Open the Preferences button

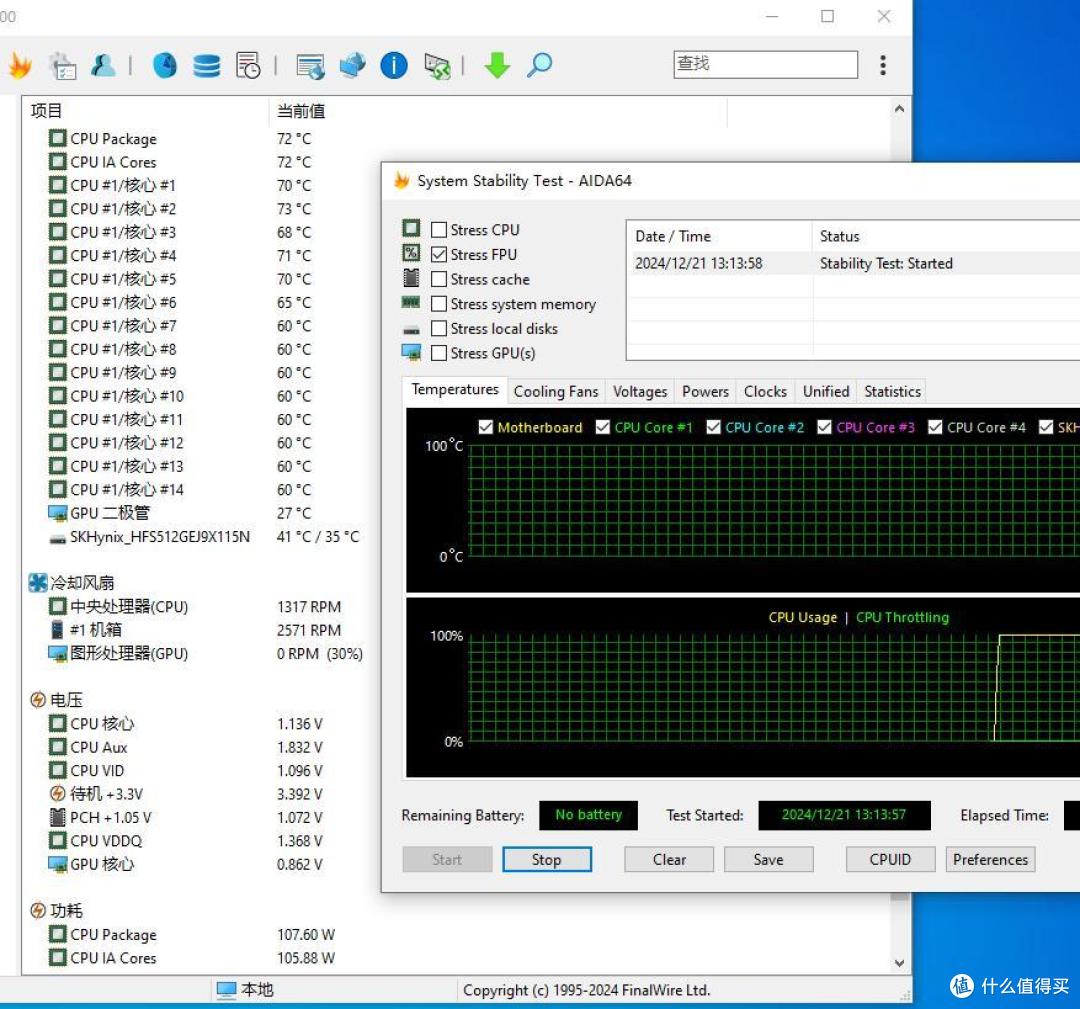pos(990,860)
